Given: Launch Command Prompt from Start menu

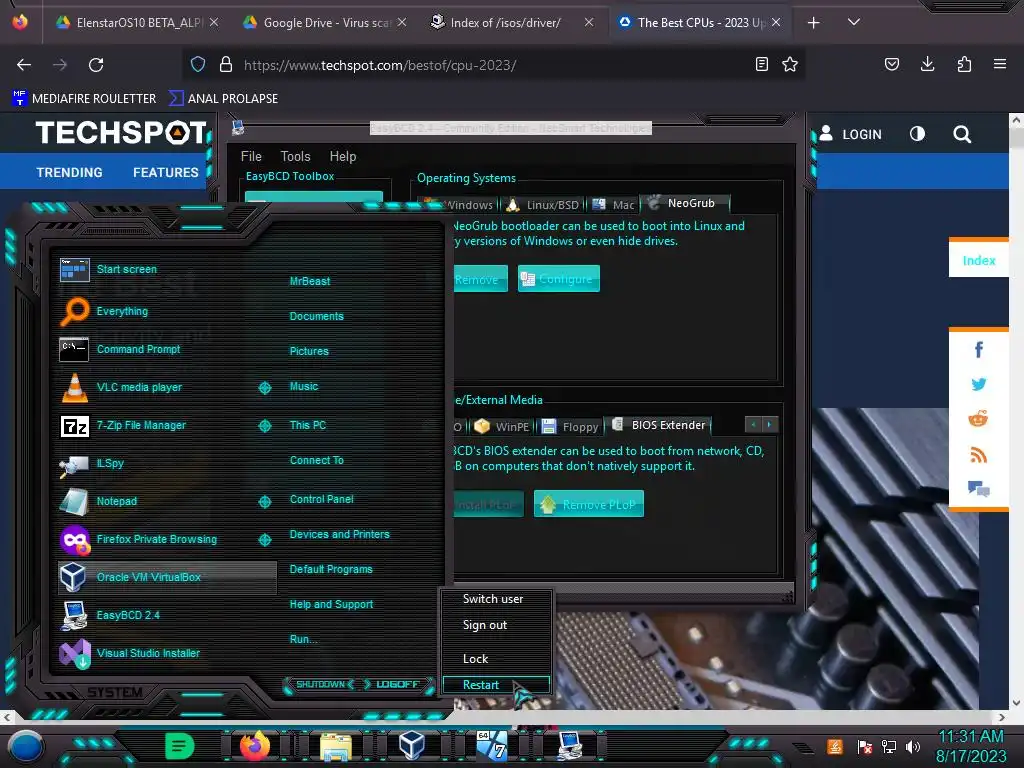Looking at the screenshot, I should (138, 349).
